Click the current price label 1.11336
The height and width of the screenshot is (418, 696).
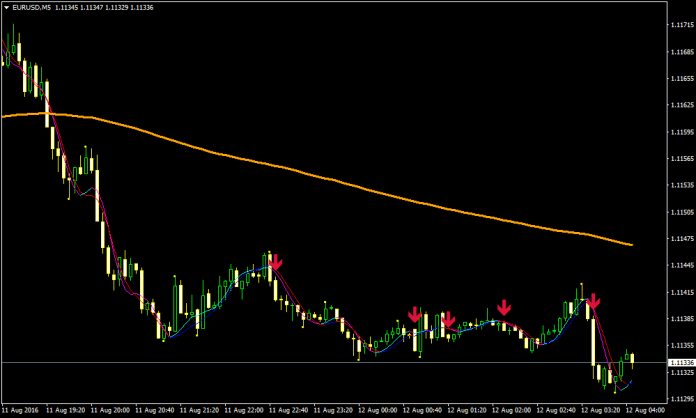pos(679,362)
